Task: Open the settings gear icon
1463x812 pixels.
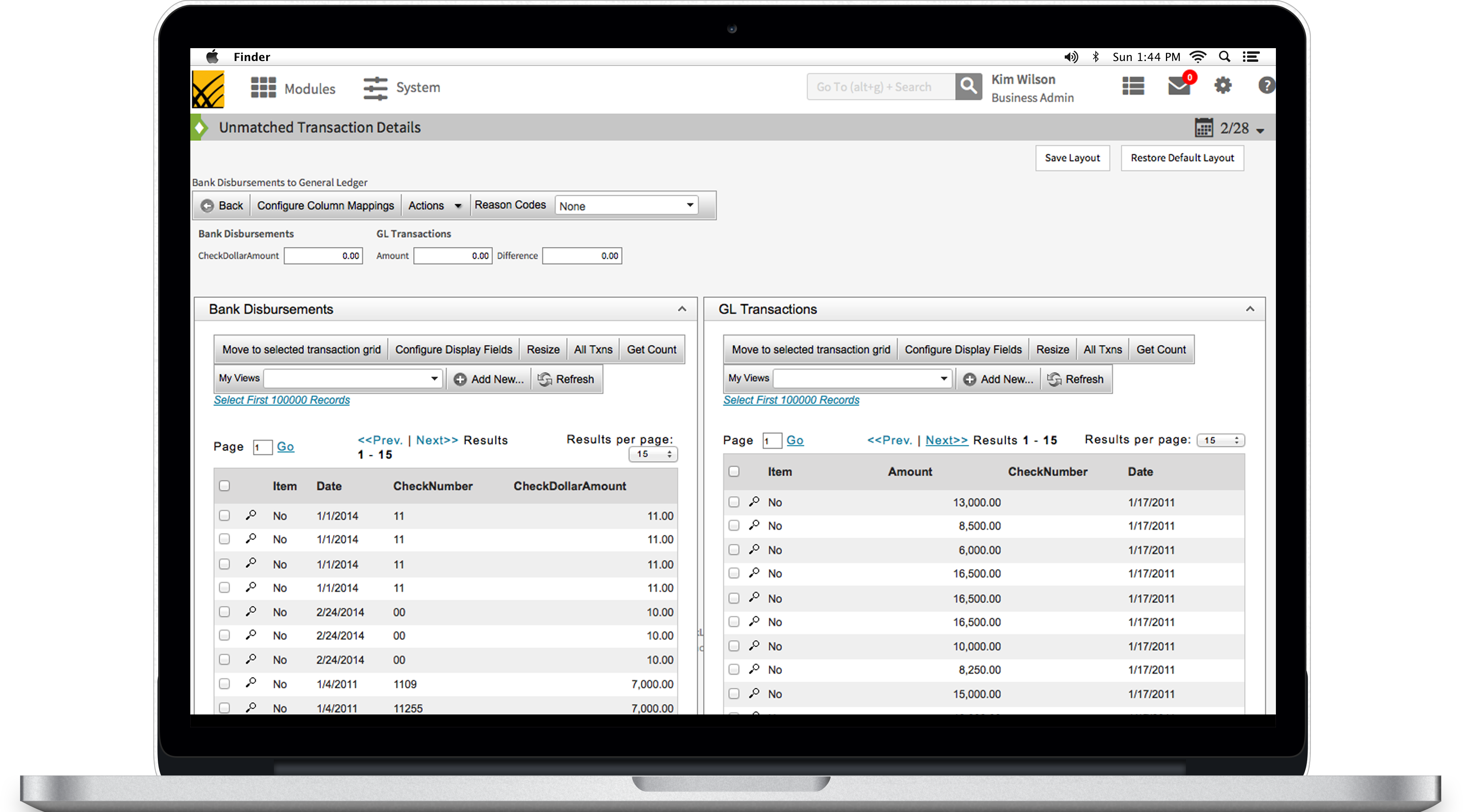Action: pos(1223,86)
